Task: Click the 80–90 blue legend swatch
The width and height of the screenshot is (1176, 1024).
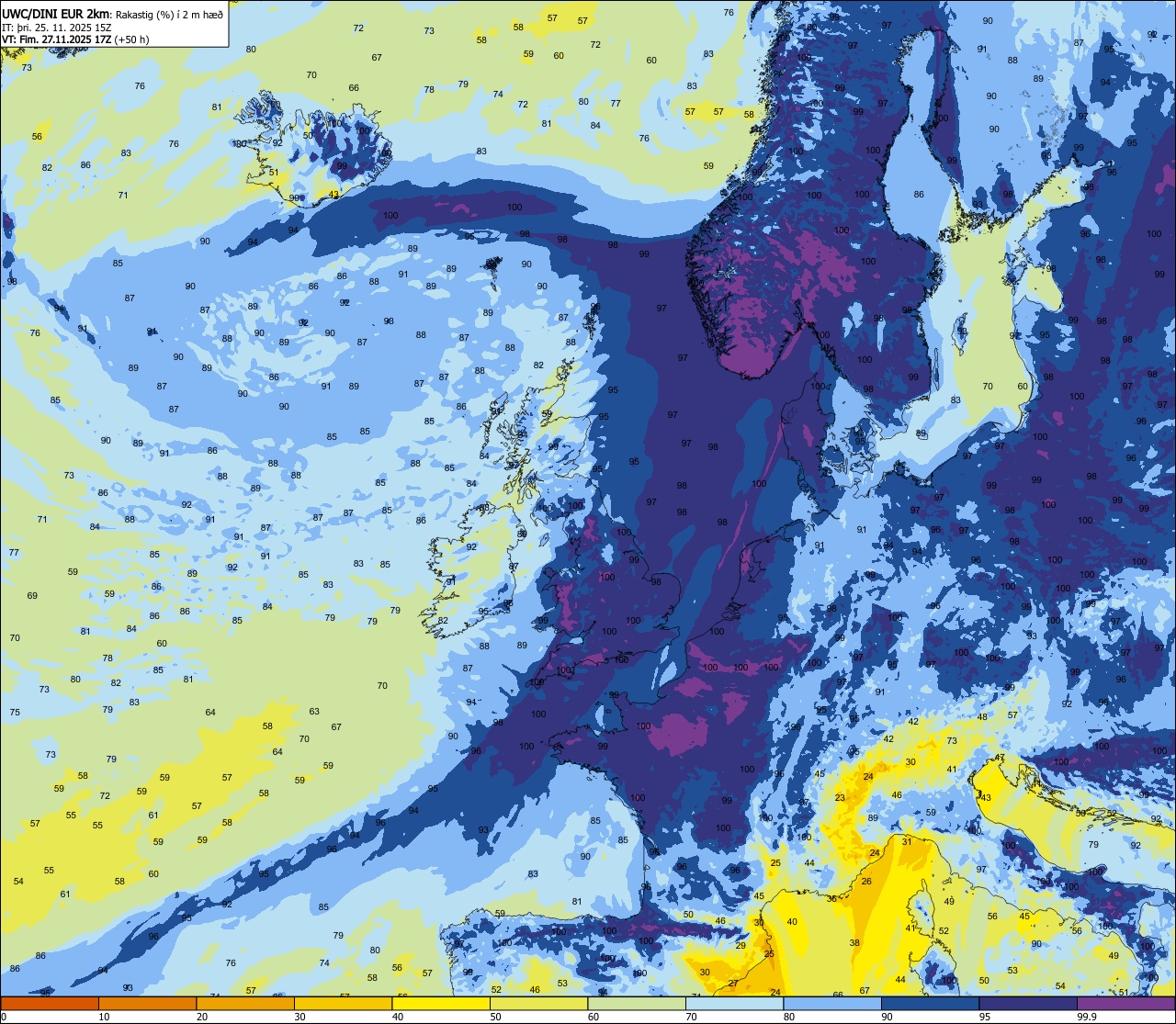Action: click(x=832, y=1003)
